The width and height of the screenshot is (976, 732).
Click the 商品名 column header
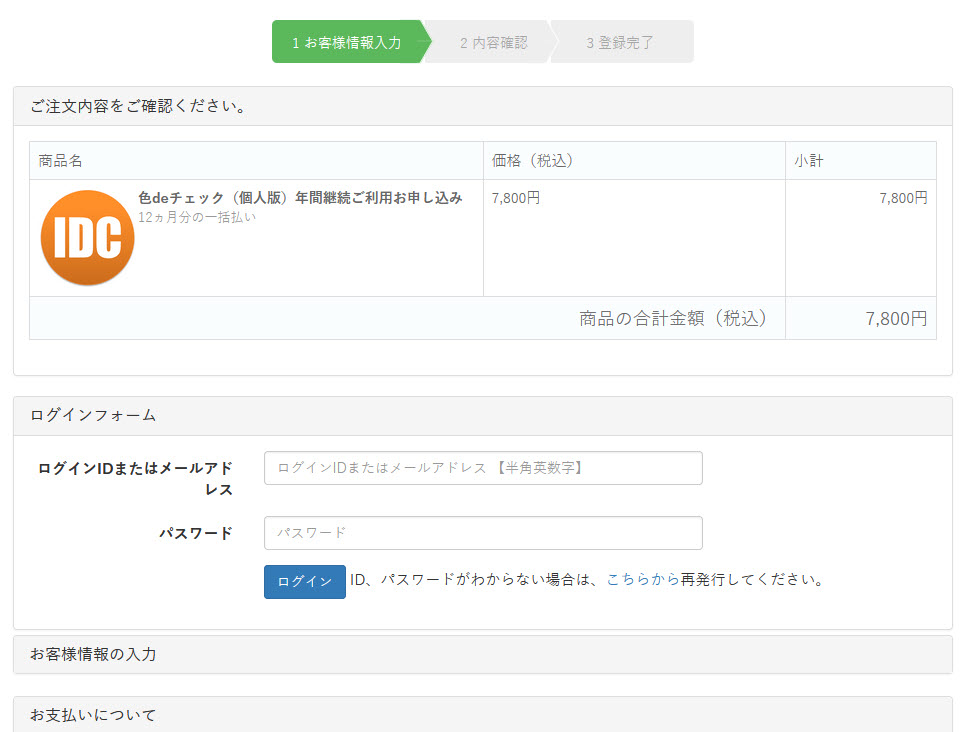pyautogui.click(x=60, y=161)
